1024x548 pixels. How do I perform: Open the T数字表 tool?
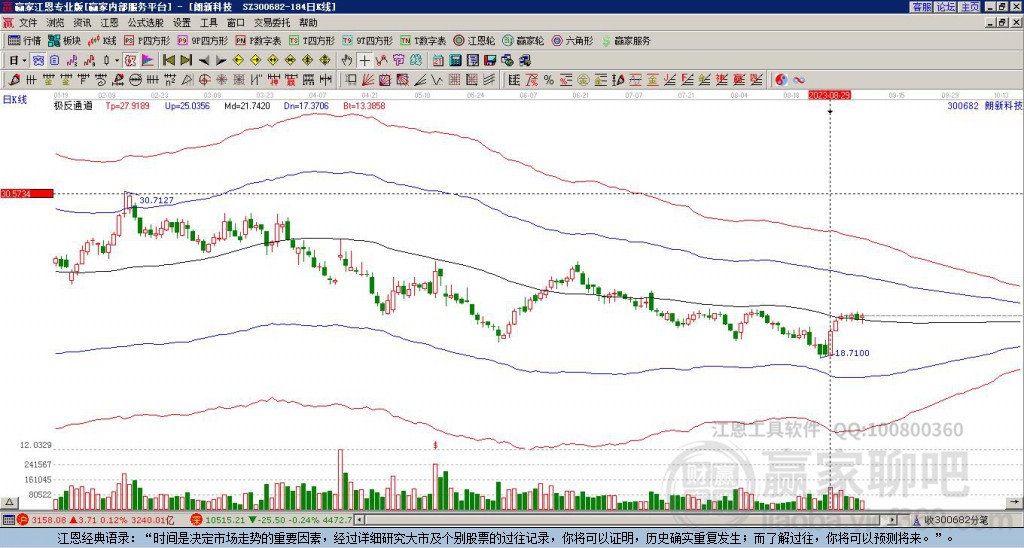click(x=424, y=40)
